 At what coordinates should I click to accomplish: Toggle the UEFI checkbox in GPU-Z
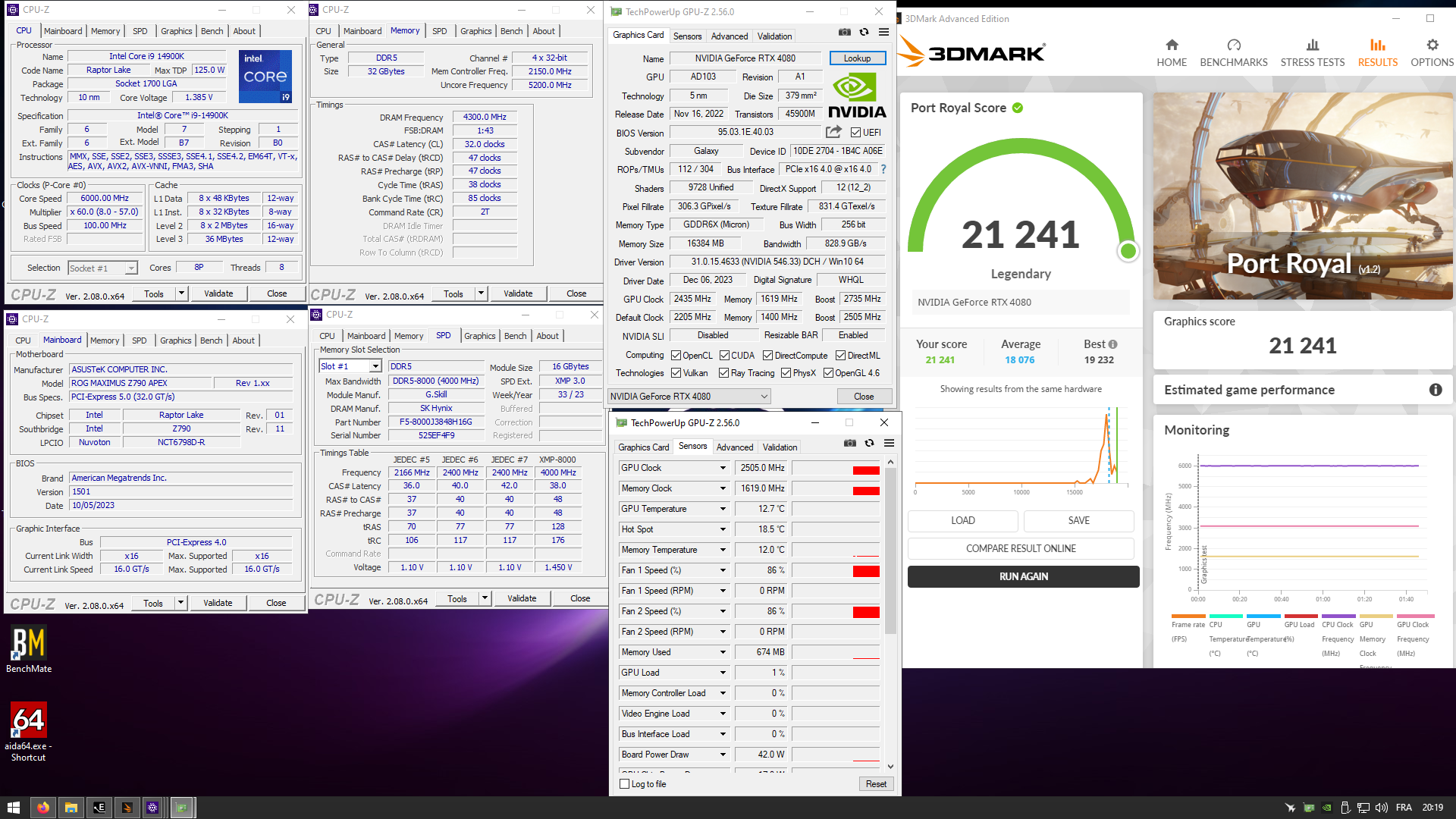tap(855, 133)
